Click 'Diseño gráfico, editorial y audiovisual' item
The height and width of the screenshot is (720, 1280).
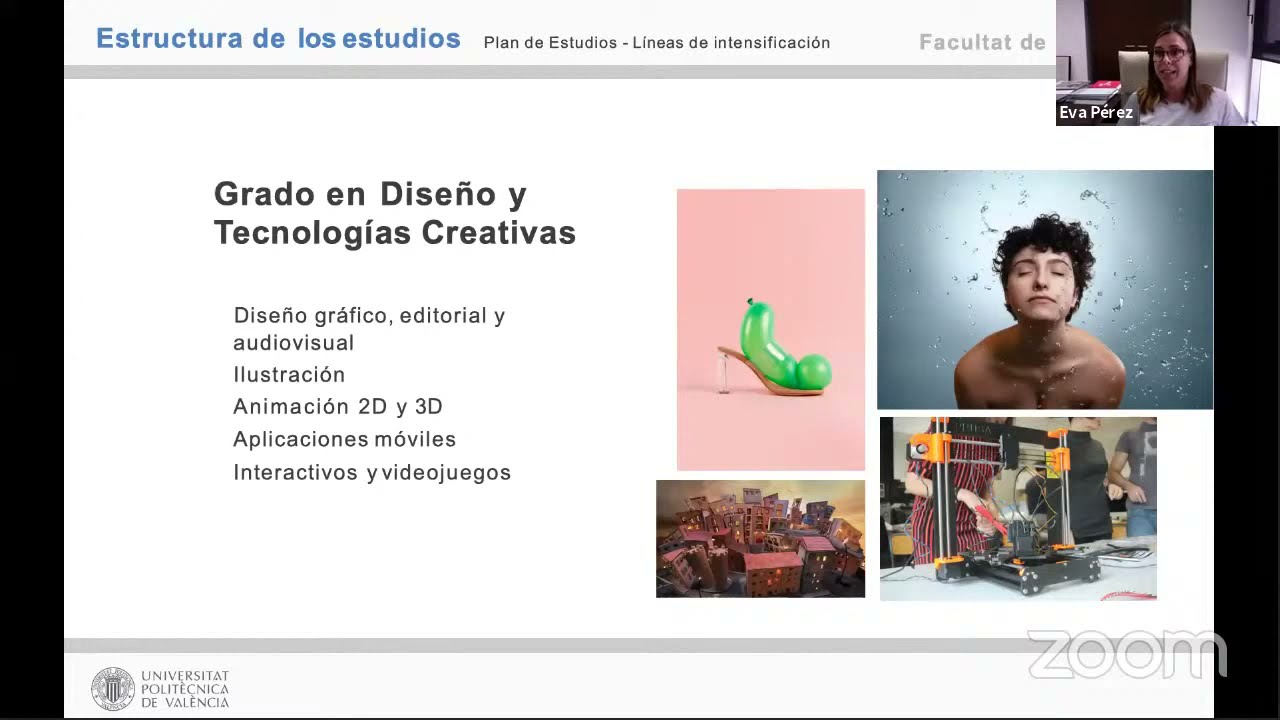click(x=369, y=329)
